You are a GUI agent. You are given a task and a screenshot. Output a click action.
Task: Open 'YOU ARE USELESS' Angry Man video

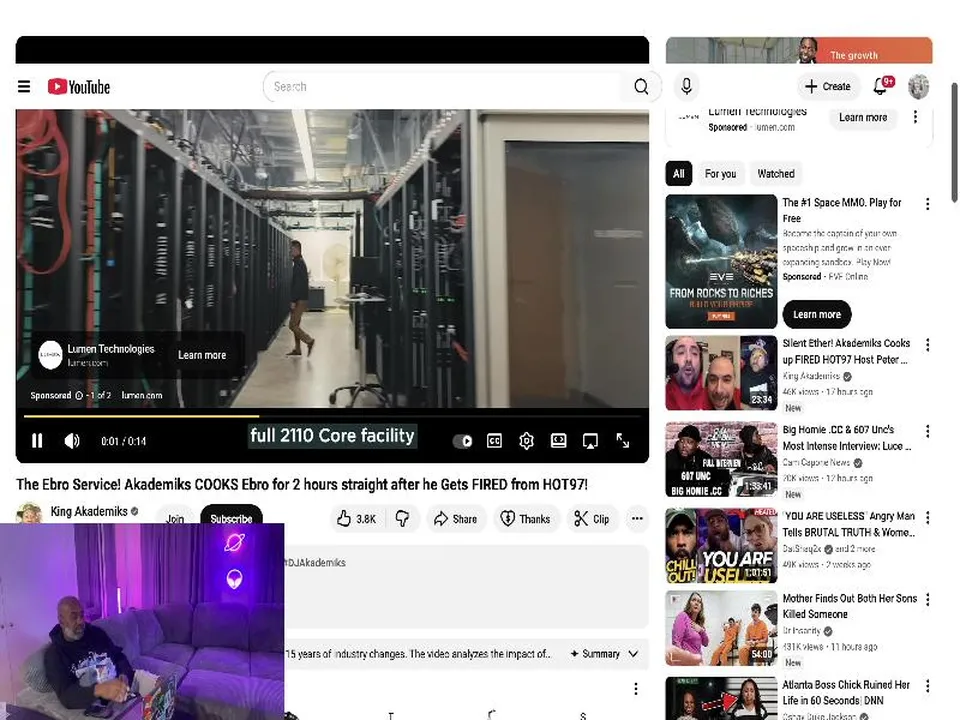click(721, 546)
